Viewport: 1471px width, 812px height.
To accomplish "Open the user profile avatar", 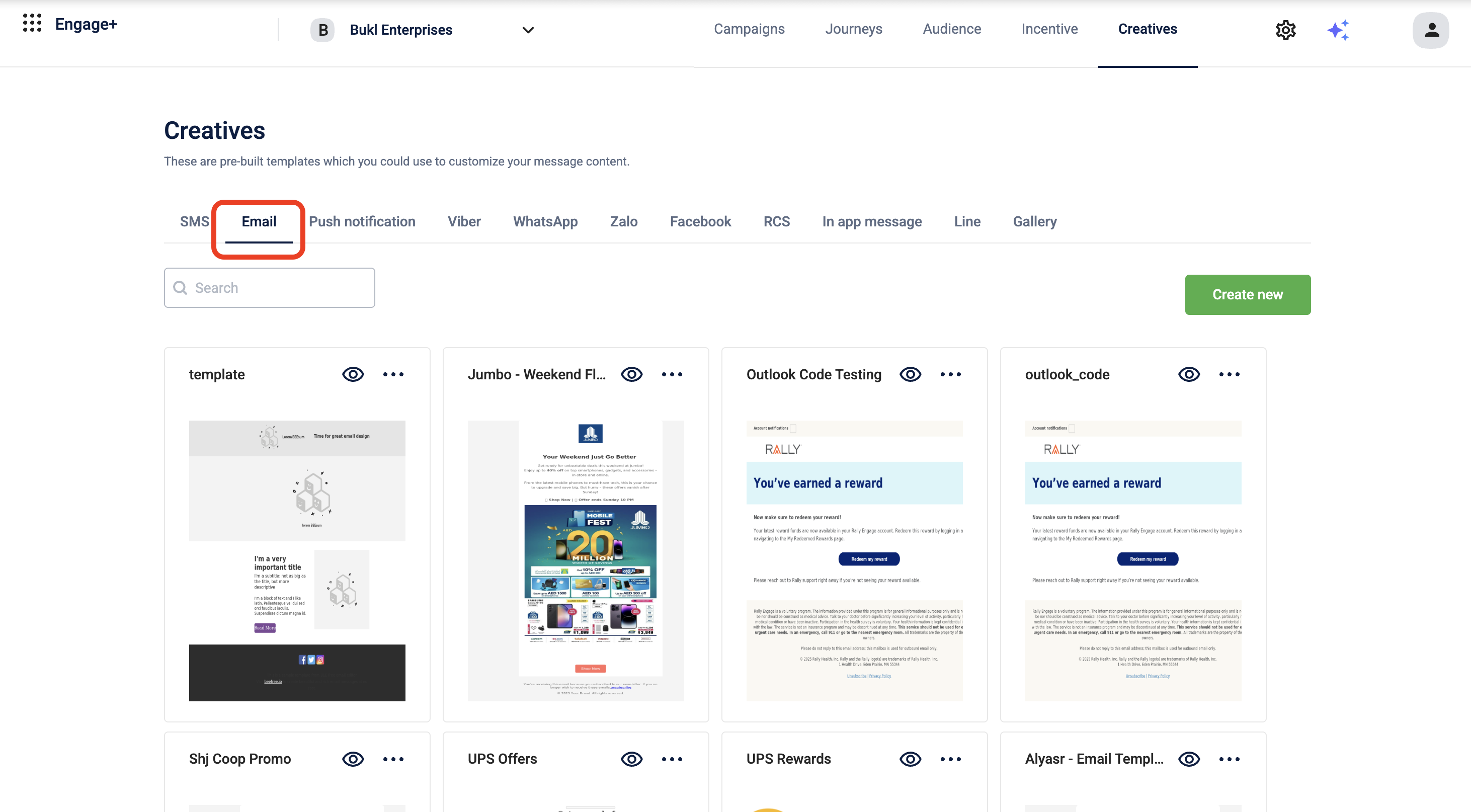I will (x=1431, y=30).
